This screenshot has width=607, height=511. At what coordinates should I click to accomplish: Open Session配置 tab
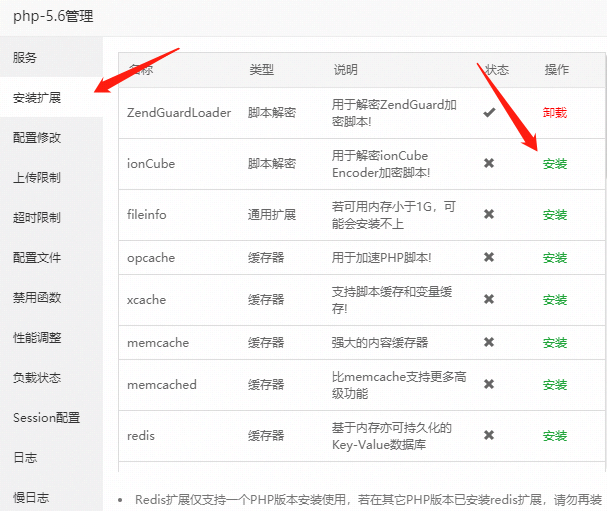click(x=51, y=418)
